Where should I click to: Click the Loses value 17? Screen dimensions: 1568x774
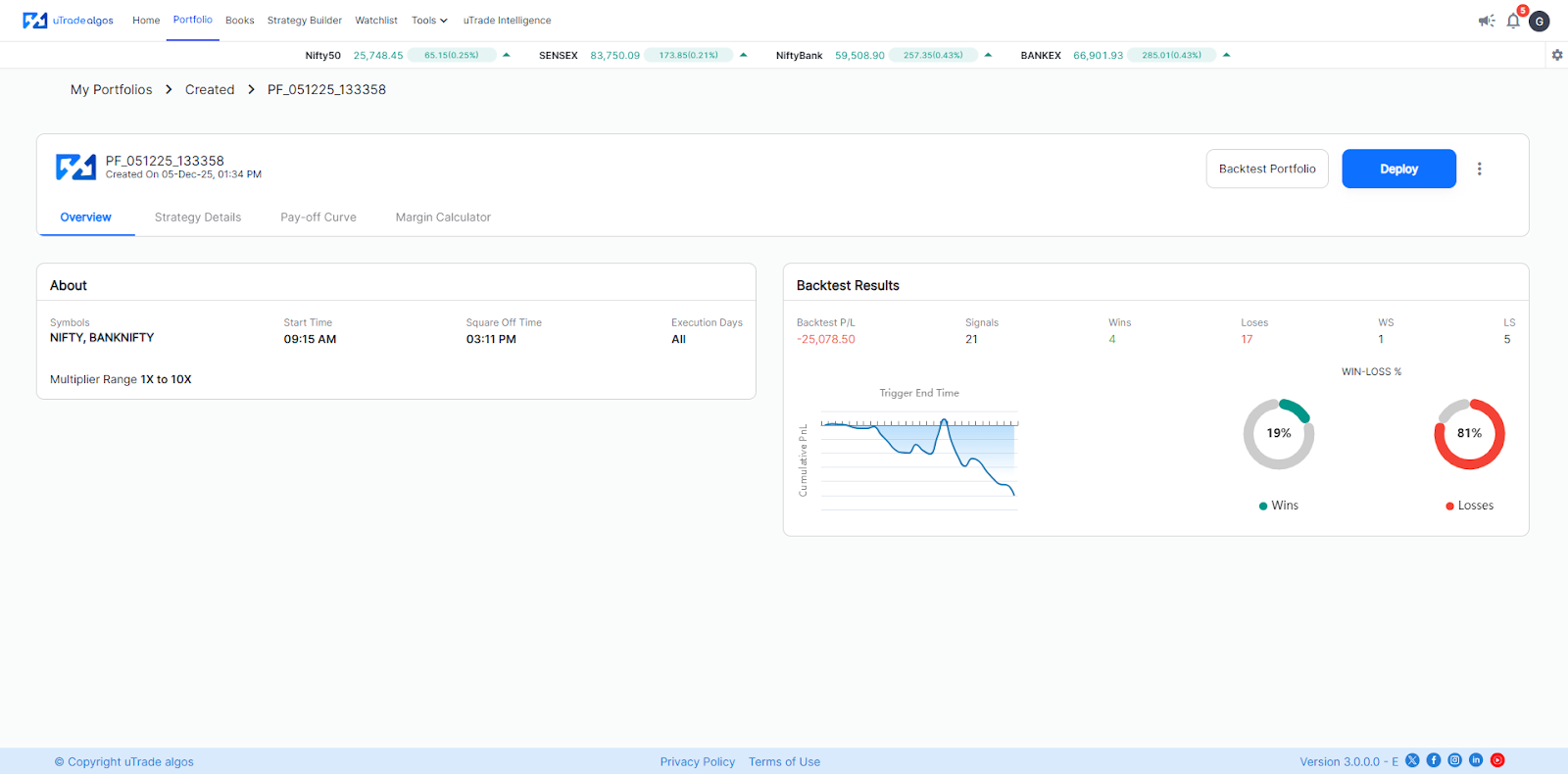coord(1247,339)
